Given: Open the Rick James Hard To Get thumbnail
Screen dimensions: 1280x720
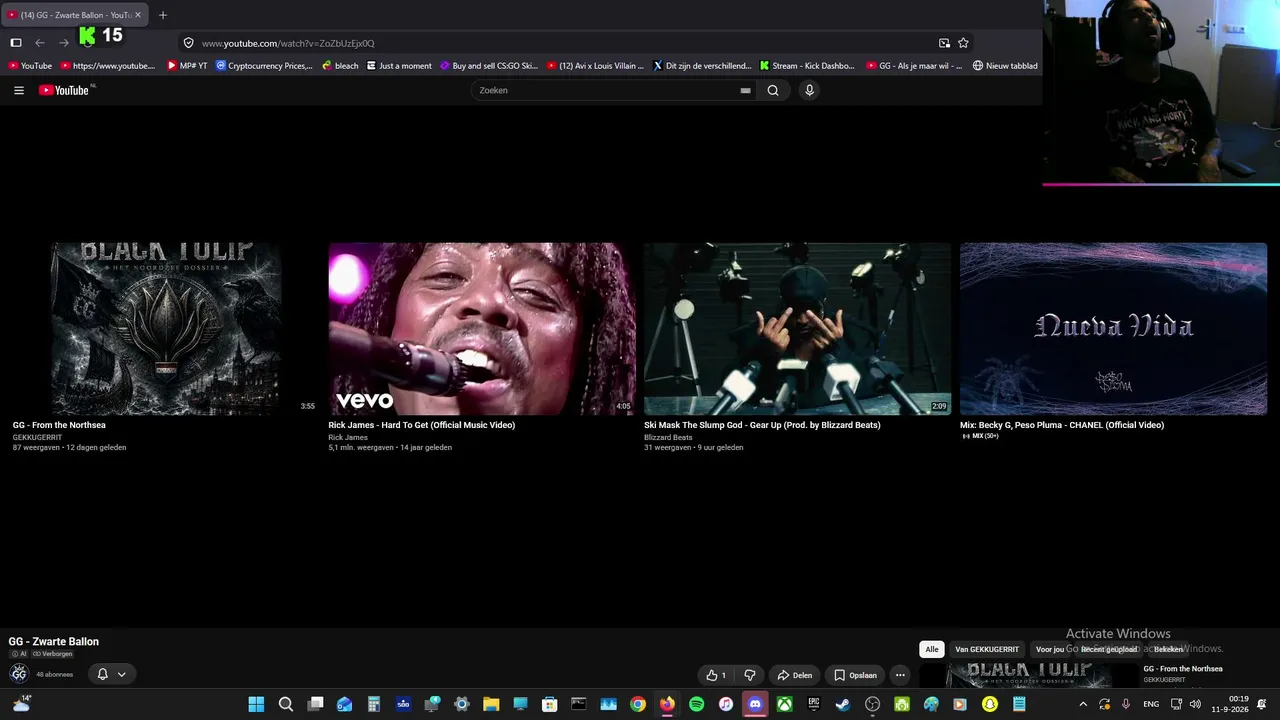Looking at the screenshot, I should (x=482, y=328).
